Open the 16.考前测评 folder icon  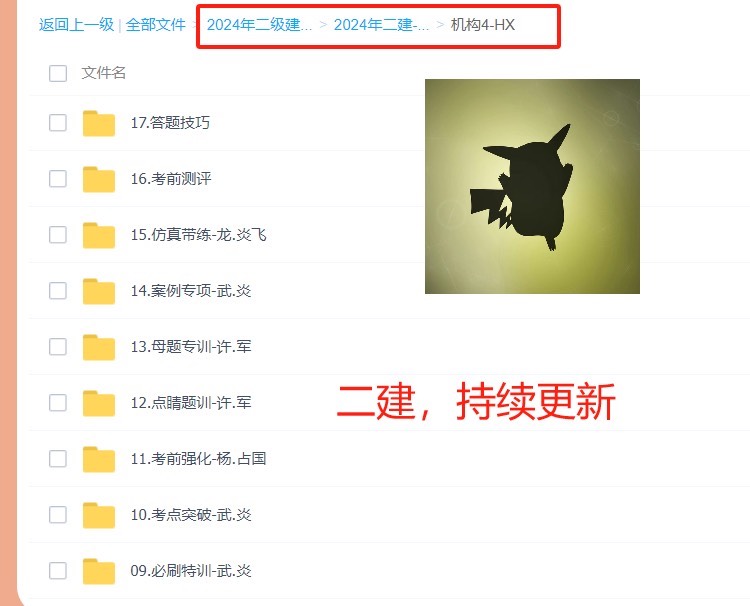click(x=99, y=179)
